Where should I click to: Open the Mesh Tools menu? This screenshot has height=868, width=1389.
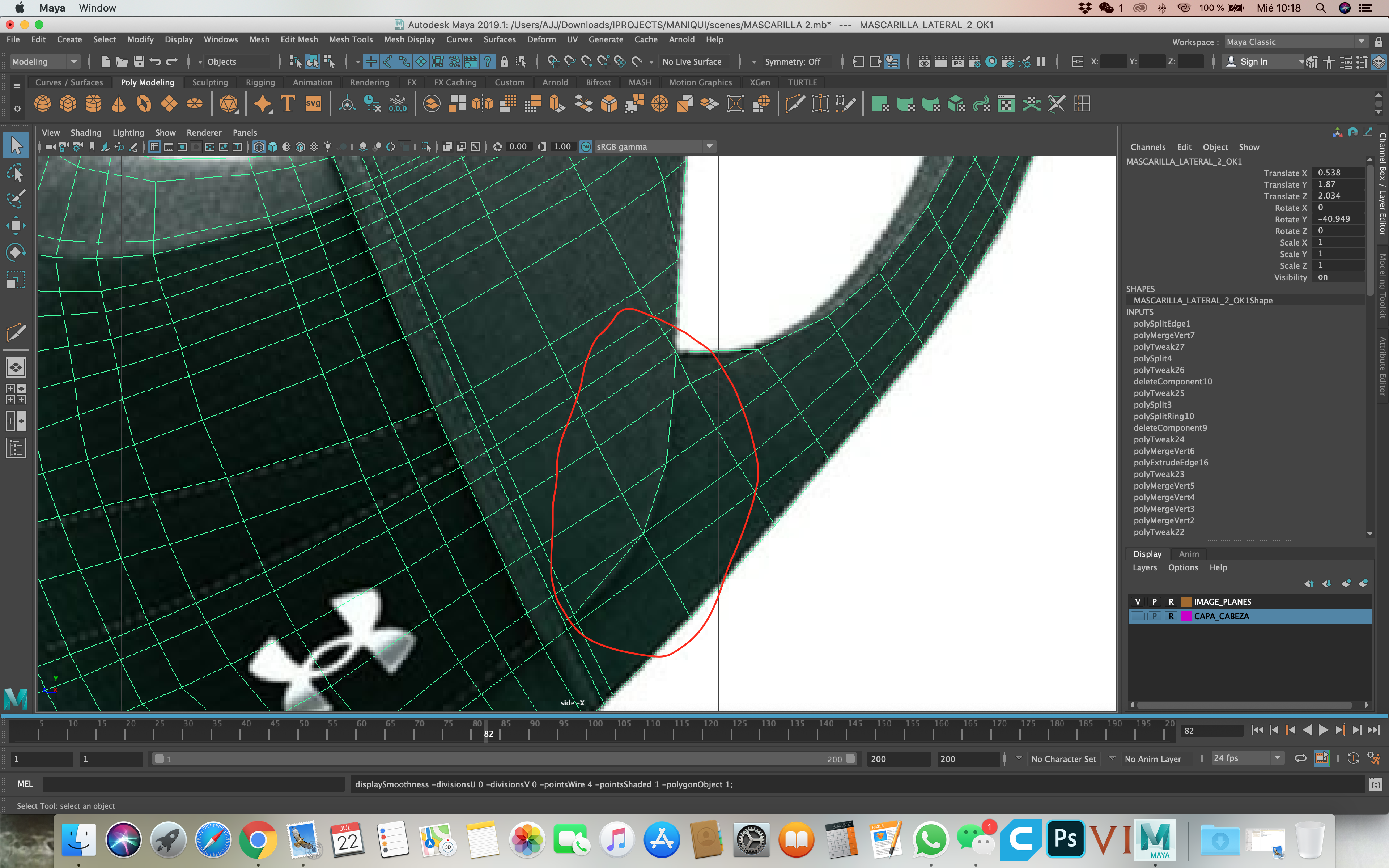tap(350, 40)
